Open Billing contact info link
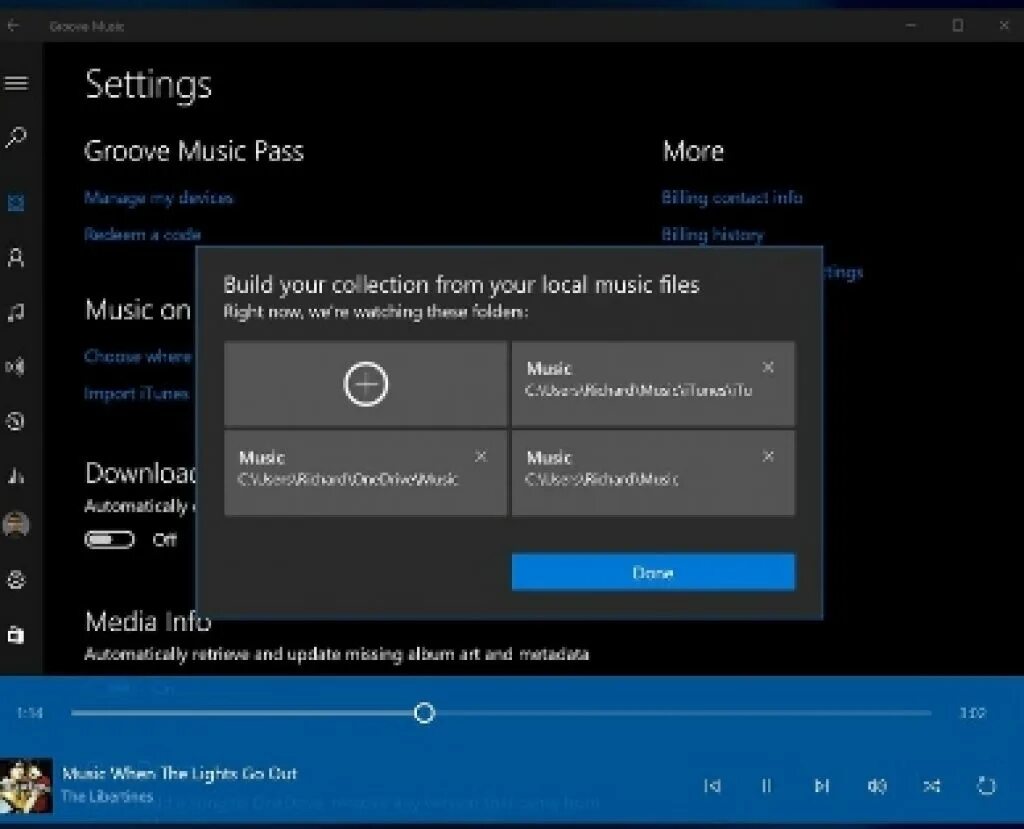Viewport: 1024px width, 829px height. pyautogui.click(x=732, y=198)
